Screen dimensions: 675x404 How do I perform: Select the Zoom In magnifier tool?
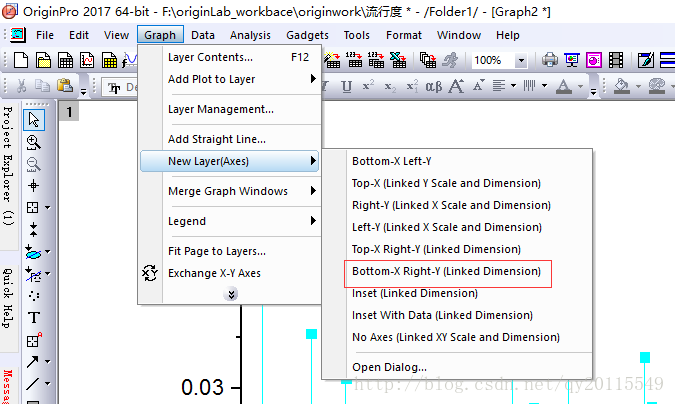(x=34, y=142)
